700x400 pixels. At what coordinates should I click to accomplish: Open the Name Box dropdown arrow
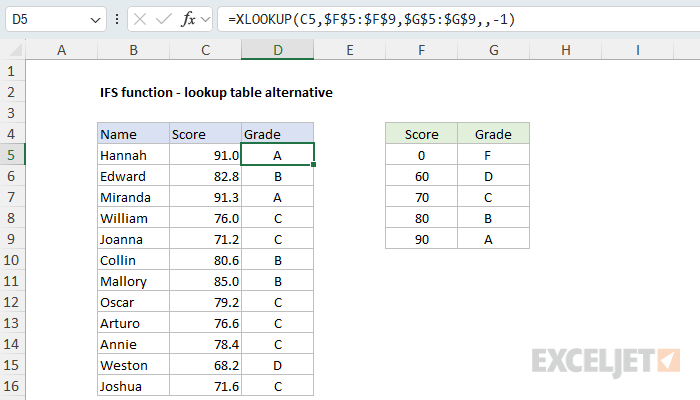click(x=95, y=20)
